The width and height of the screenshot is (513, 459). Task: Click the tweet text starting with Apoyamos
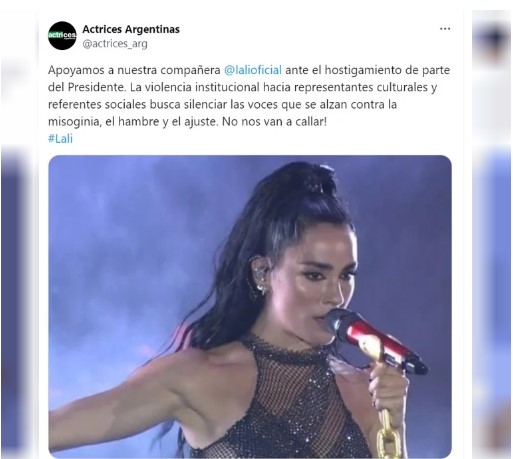click(x=249, y=96)
